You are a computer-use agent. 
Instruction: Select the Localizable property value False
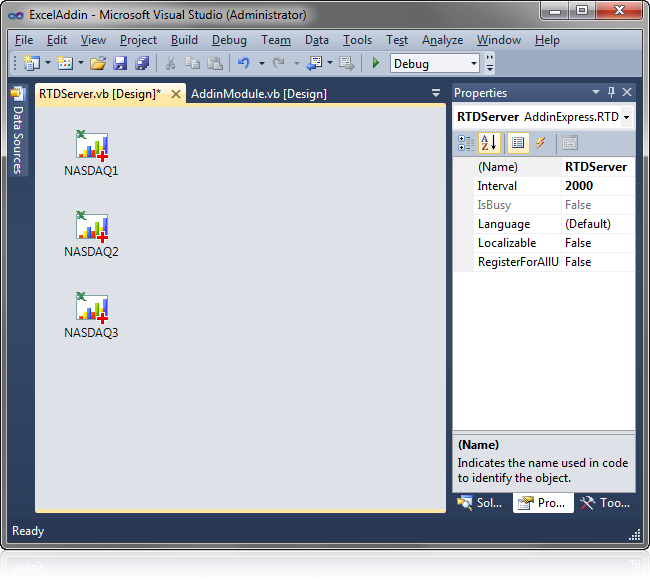click(x=596, y=243)
